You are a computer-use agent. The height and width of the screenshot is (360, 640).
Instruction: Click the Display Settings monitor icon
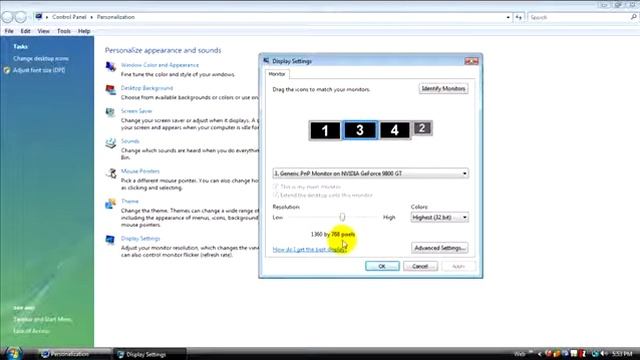click(110, 240)
